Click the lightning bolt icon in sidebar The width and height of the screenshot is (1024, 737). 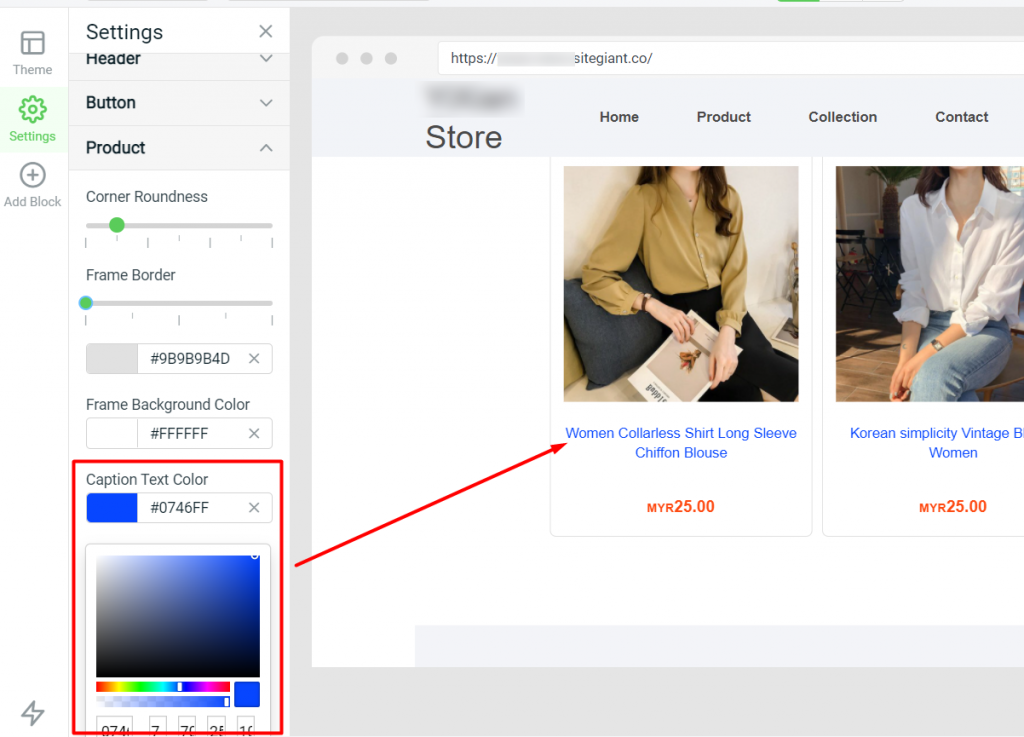click(33, 713)
